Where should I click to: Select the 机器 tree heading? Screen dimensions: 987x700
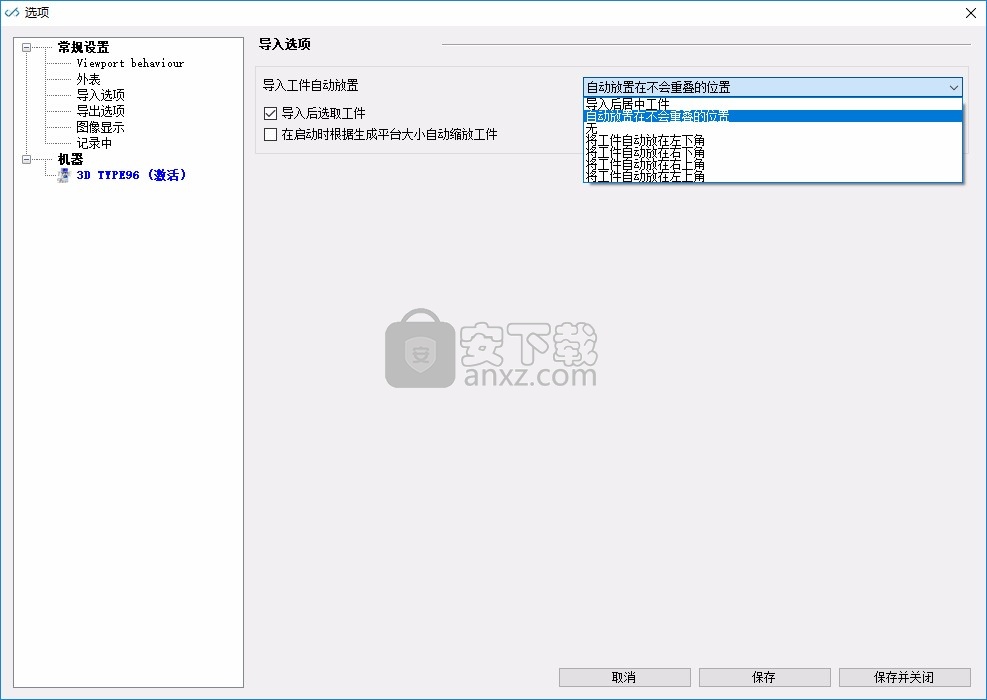[x=70, y=159]
